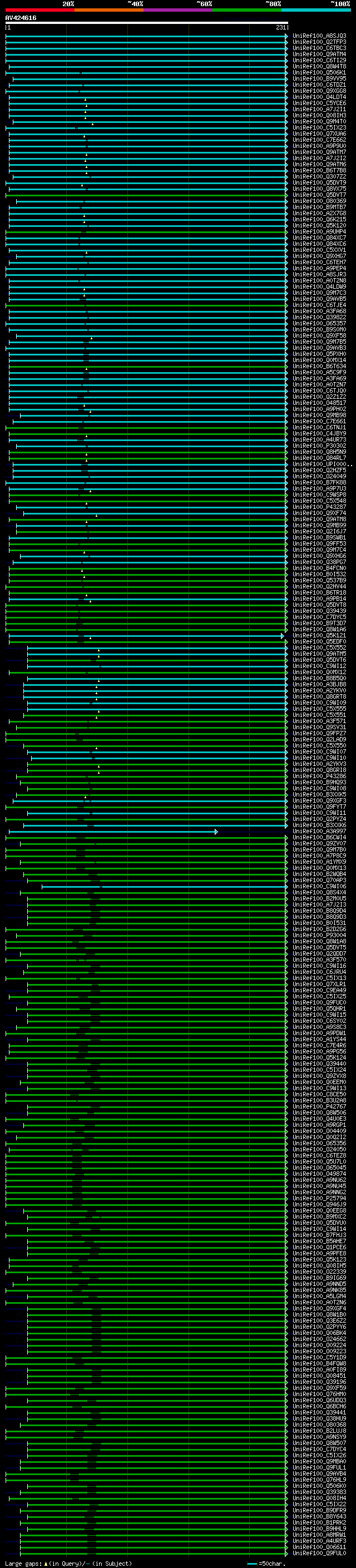Select hit label UniRef100_Q5DVT7
356x1568 pixels.
[x=319, y=195]
